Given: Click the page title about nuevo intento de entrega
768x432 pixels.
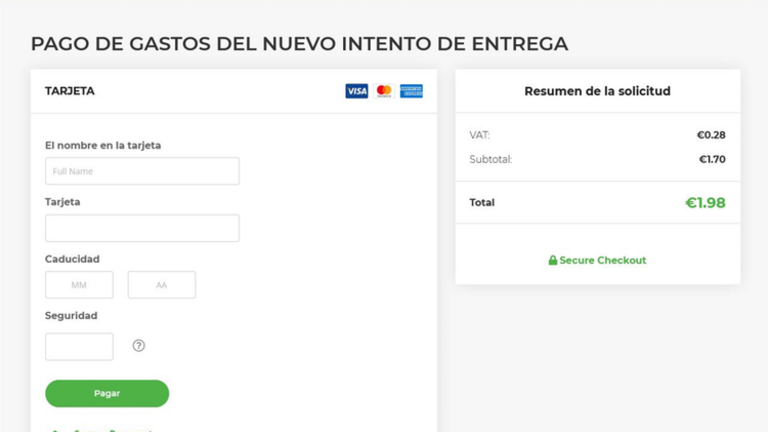Looking at the screenshot, I should pos(299,44).
